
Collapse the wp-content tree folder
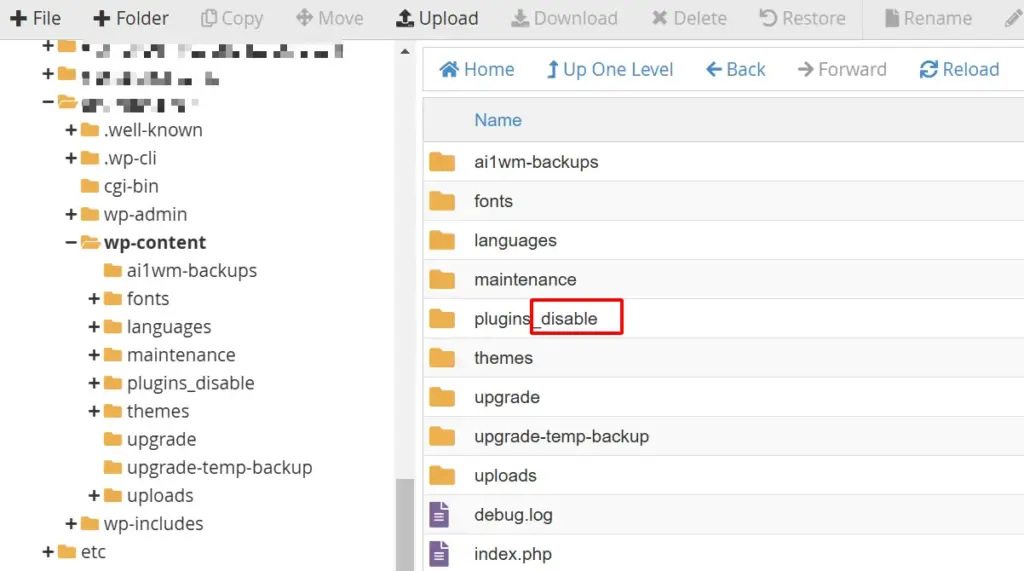click(71, 242)
